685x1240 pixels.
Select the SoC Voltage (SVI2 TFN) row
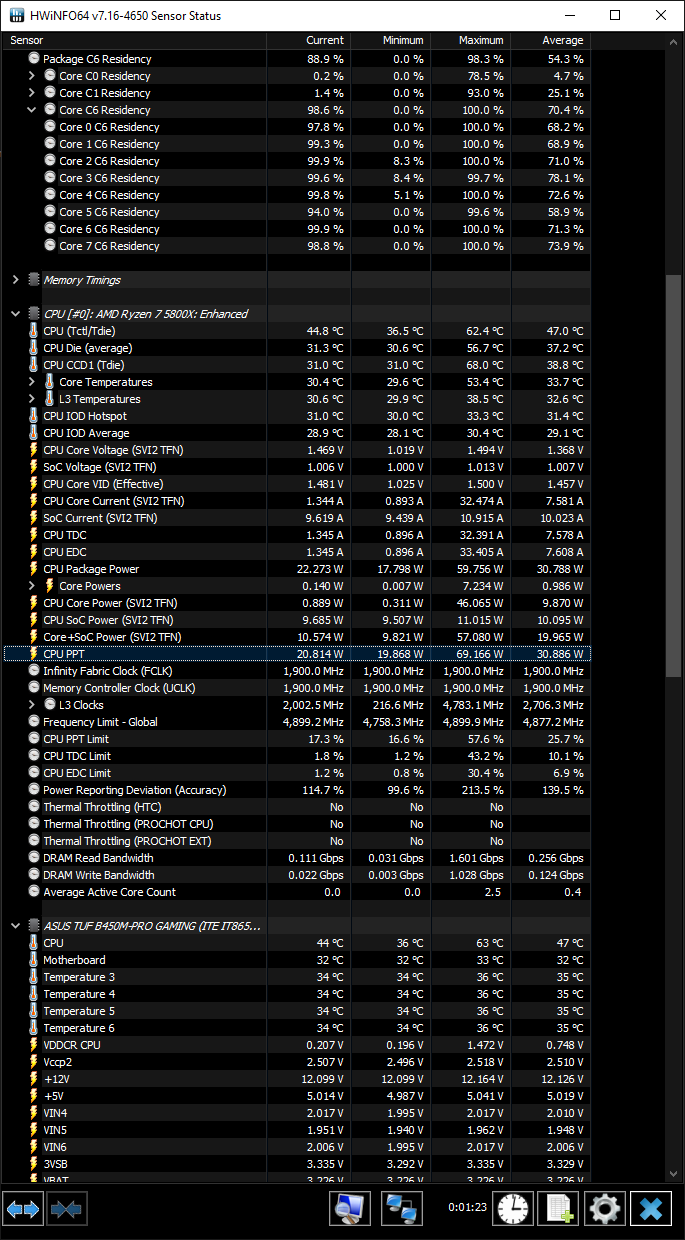(297, 467)
